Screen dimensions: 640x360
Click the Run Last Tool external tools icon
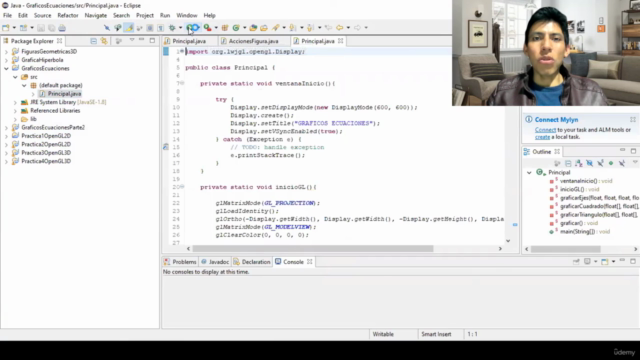coord(207,28)
